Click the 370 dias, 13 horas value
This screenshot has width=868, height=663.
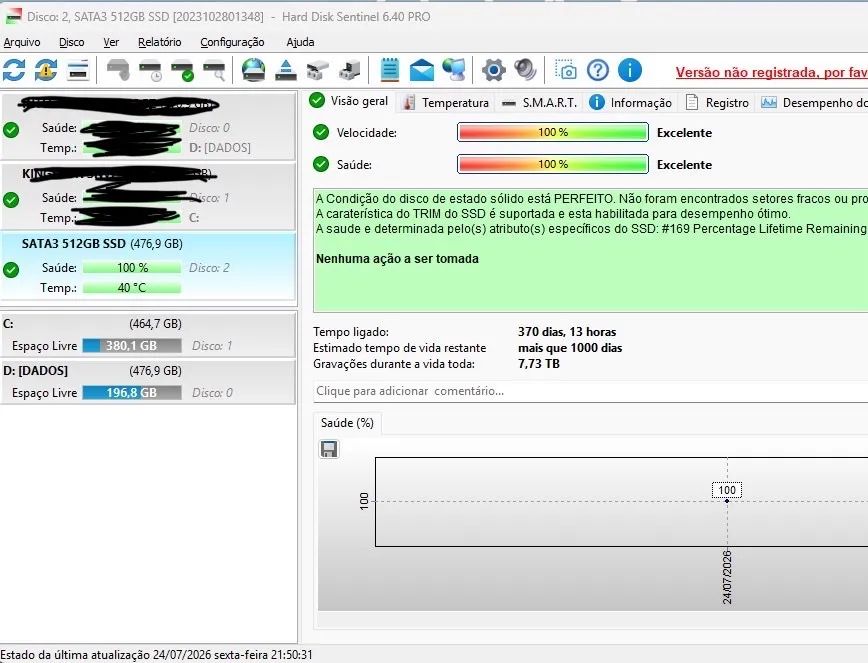tap(567, 332)
